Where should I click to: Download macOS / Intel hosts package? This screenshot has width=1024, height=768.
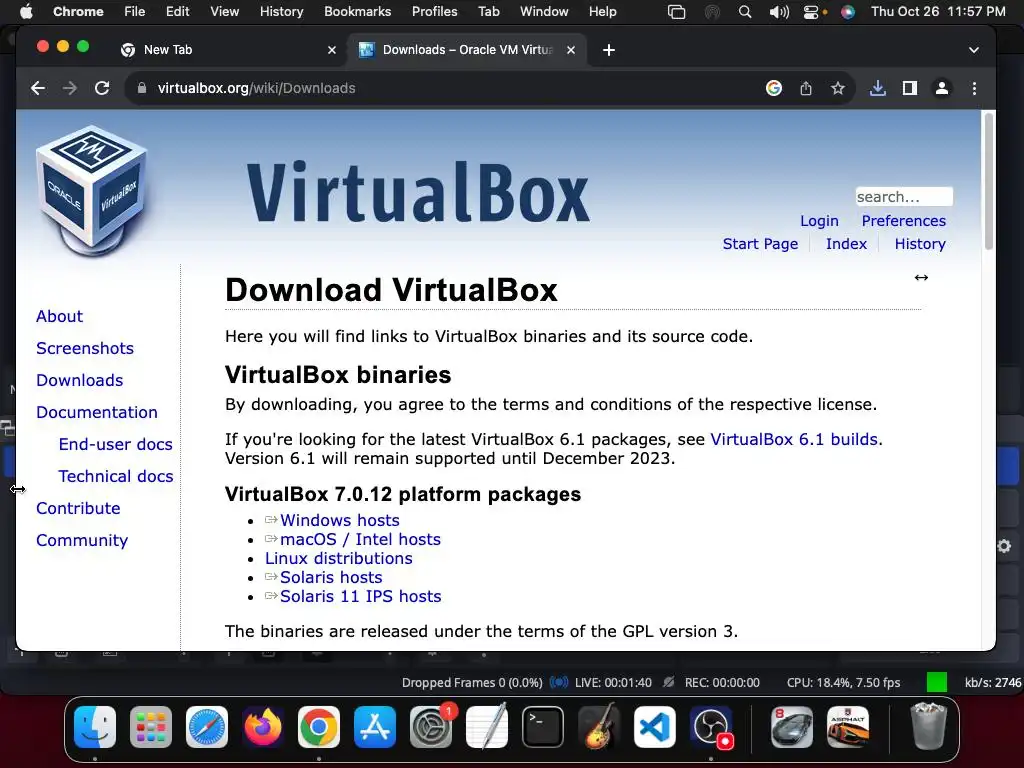(360, 539)
